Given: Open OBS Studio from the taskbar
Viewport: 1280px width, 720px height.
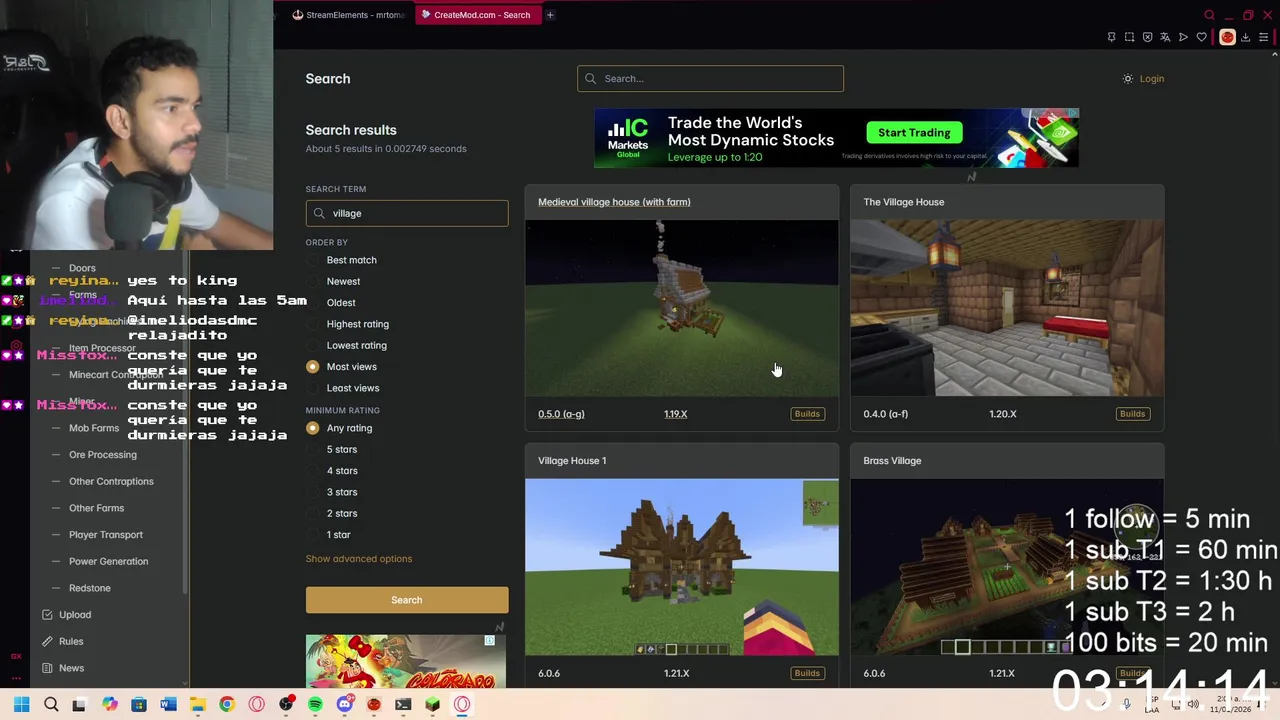Looking at the screenshot, I should click(x=286, y=704).
